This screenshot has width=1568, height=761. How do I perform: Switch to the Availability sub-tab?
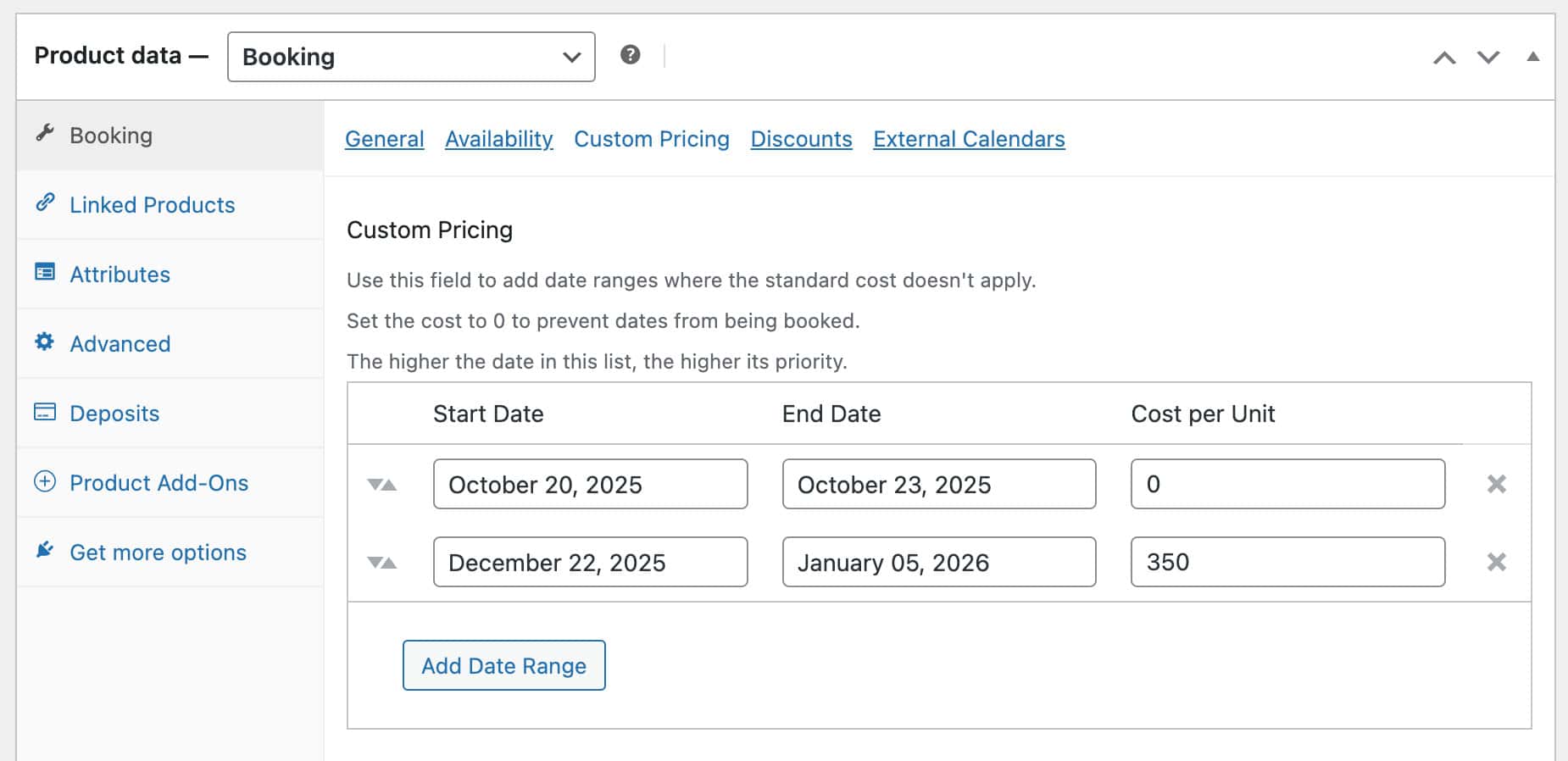(x=498, y=139)
